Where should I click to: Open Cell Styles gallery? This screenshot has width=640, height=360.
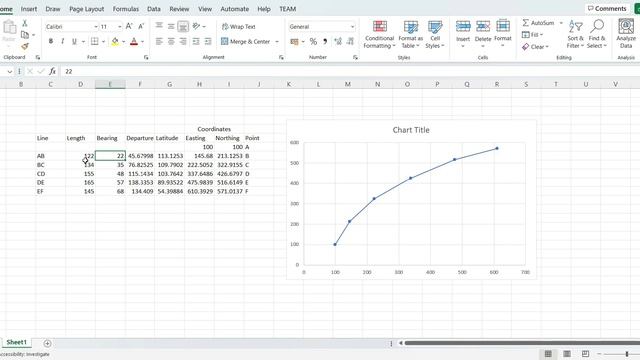[x=435, y=34]
